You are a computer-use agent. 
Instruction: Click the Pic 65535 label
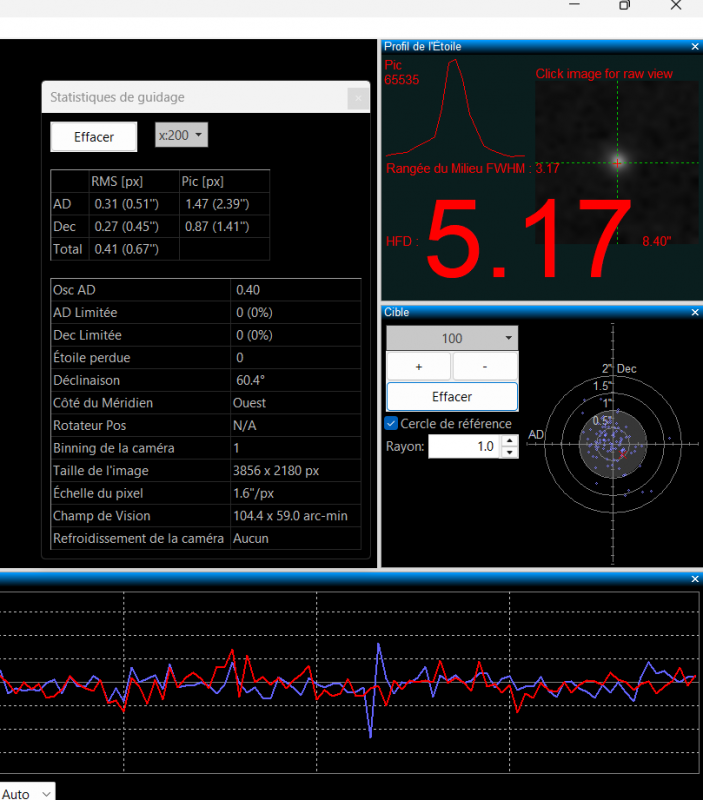401,72
